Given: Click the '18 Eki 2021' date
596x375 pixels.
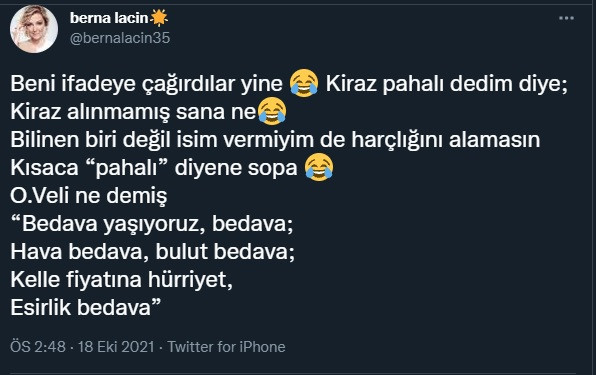Looking at the screenshot, I should [116, 347].
